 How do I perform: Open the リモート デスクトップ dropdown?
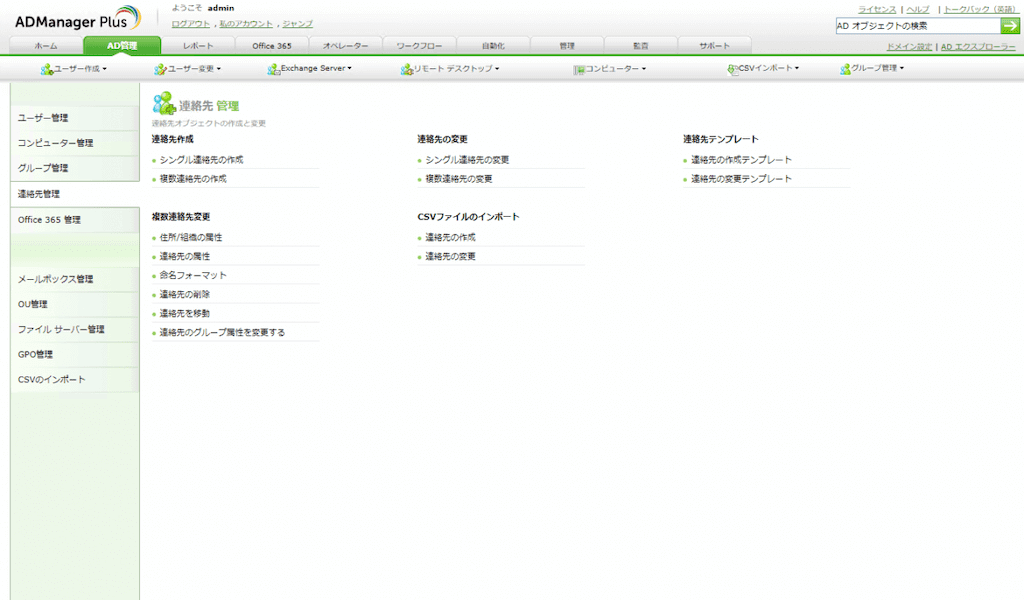point(497,69)
